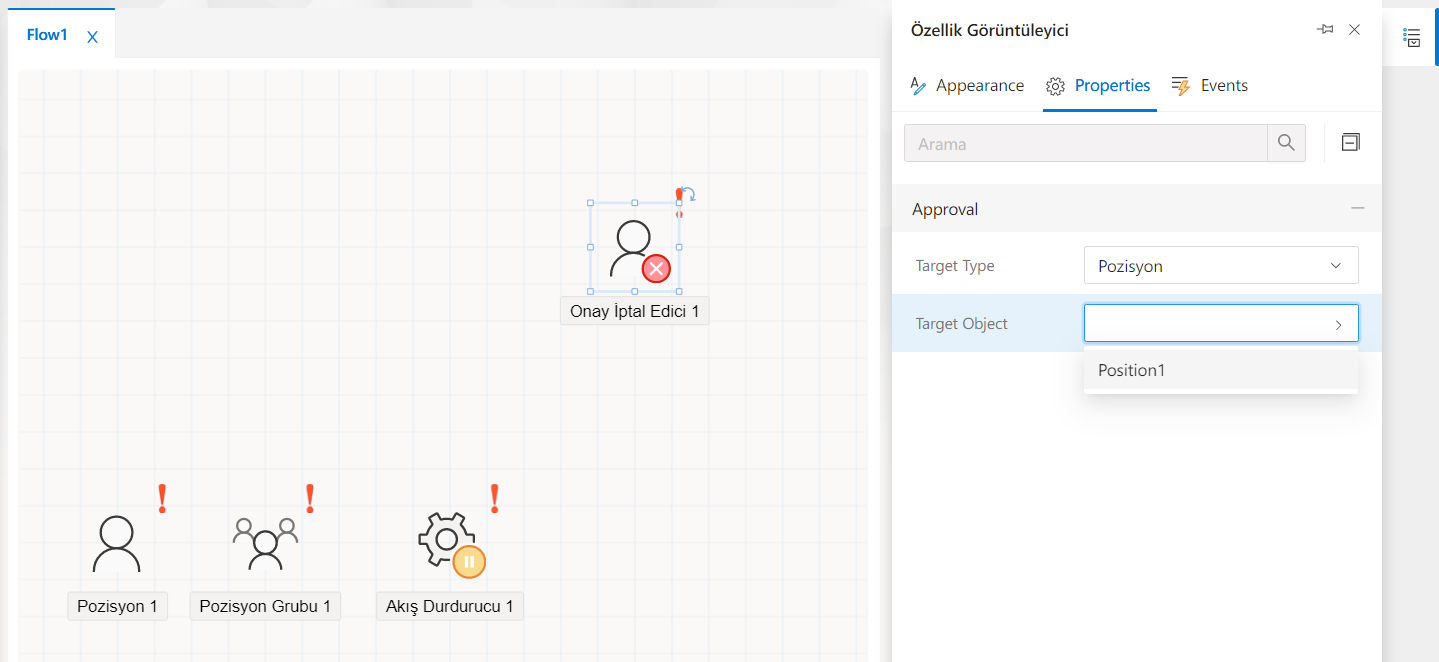1439x662 pixels.
Task: Select the Onay İptal Edici 1 node icon
Action: click(634, 248)
